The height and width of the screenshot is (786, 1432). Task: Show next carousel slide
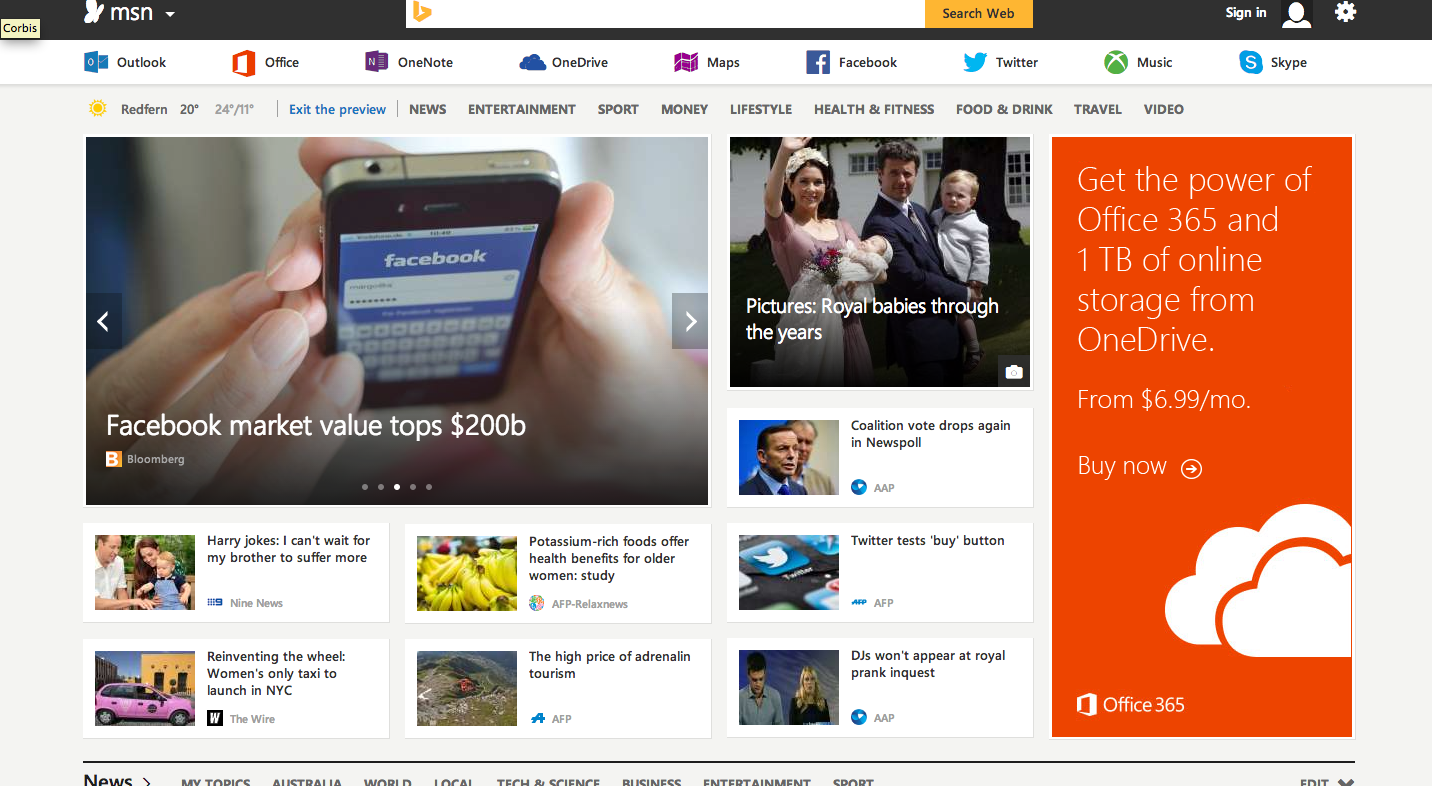[690, 321]
